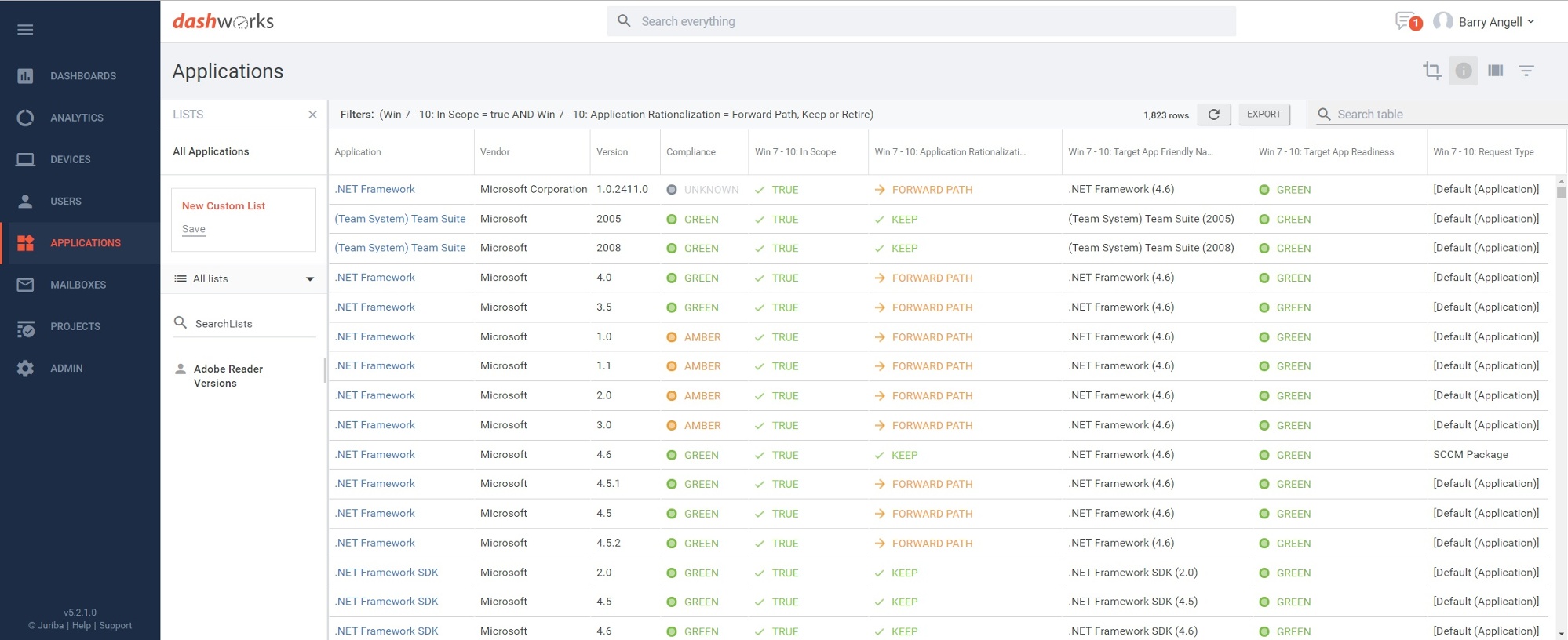Sort by Win 7 - 10: In Scope header
The width and height of the screenshot is (1568, 640).
point(795,152)
